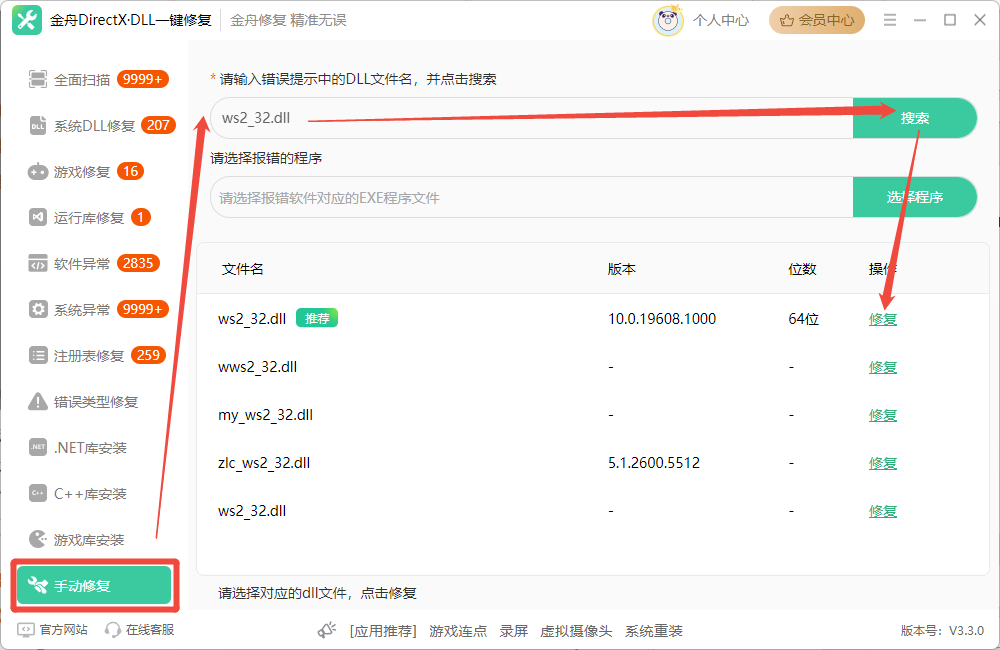Open the hamburger menu icon
Image resolution: width=1000 pixels, height=650 pixels.
[x=890, y=20]
